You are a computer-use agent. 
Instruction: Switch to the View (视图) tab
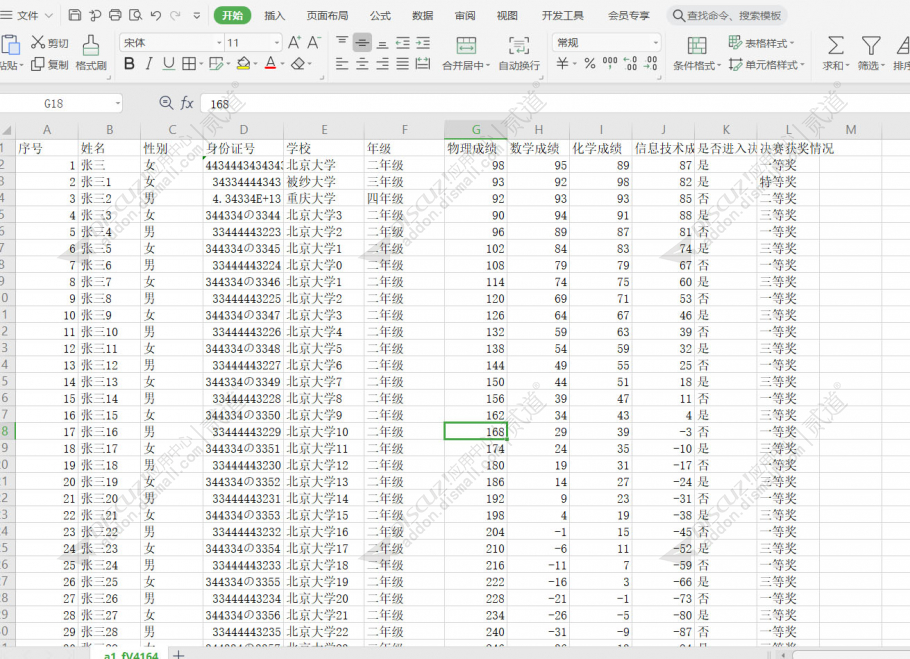[x=507, y=16]
